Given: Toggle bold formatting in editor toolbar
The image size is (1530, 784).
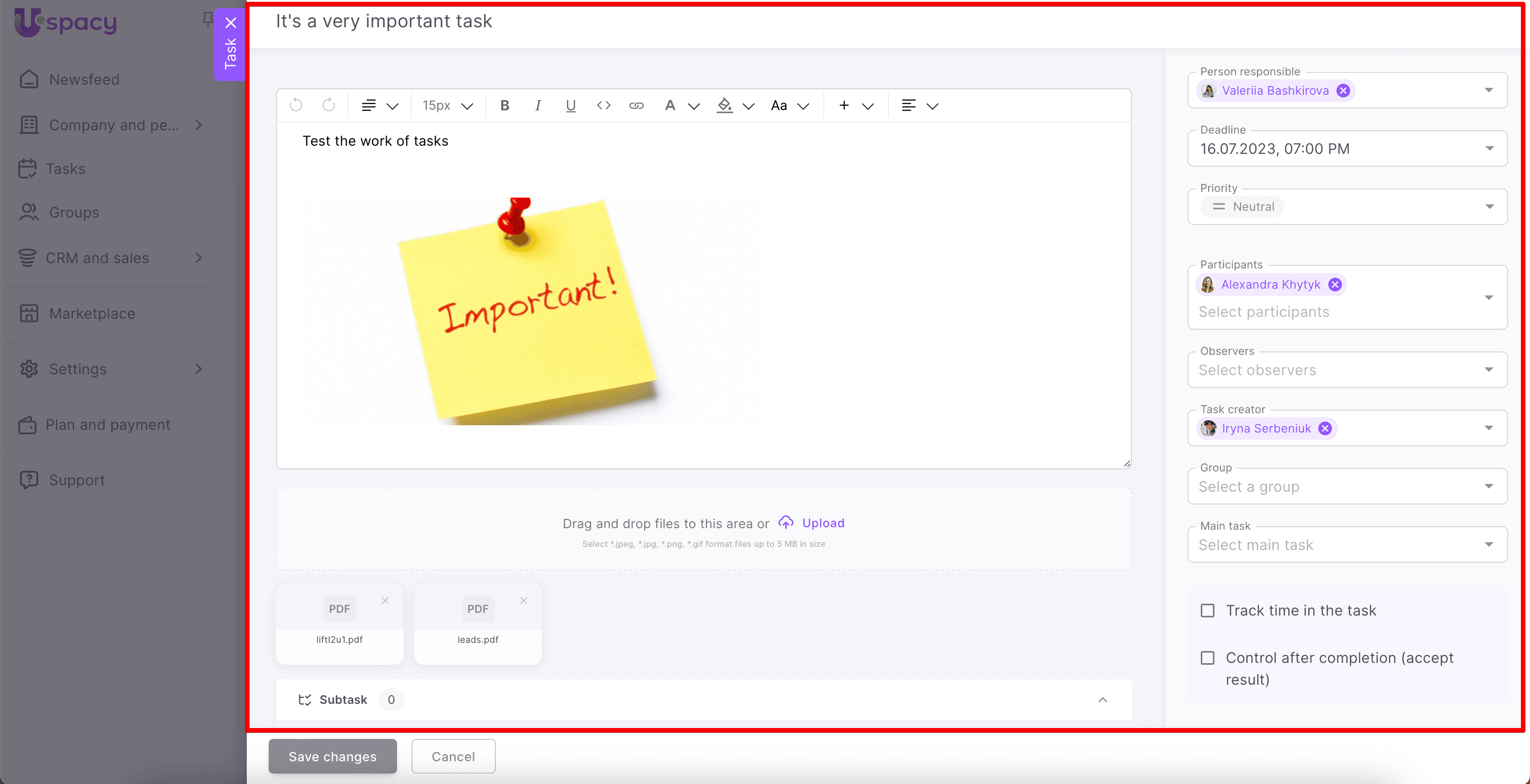Looking at the screenshot, I should coord(504,105).
